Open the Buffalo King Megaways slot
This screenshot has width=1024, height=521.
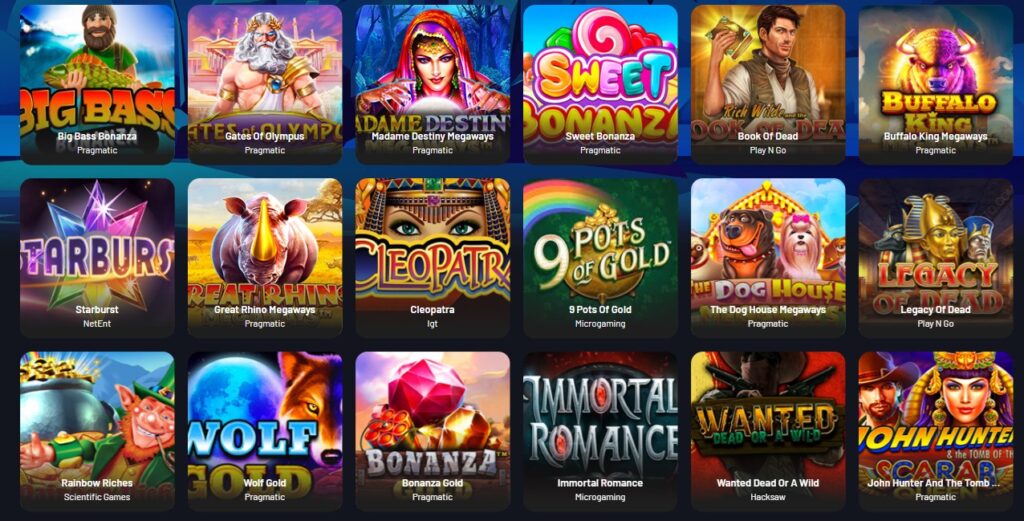936,84
